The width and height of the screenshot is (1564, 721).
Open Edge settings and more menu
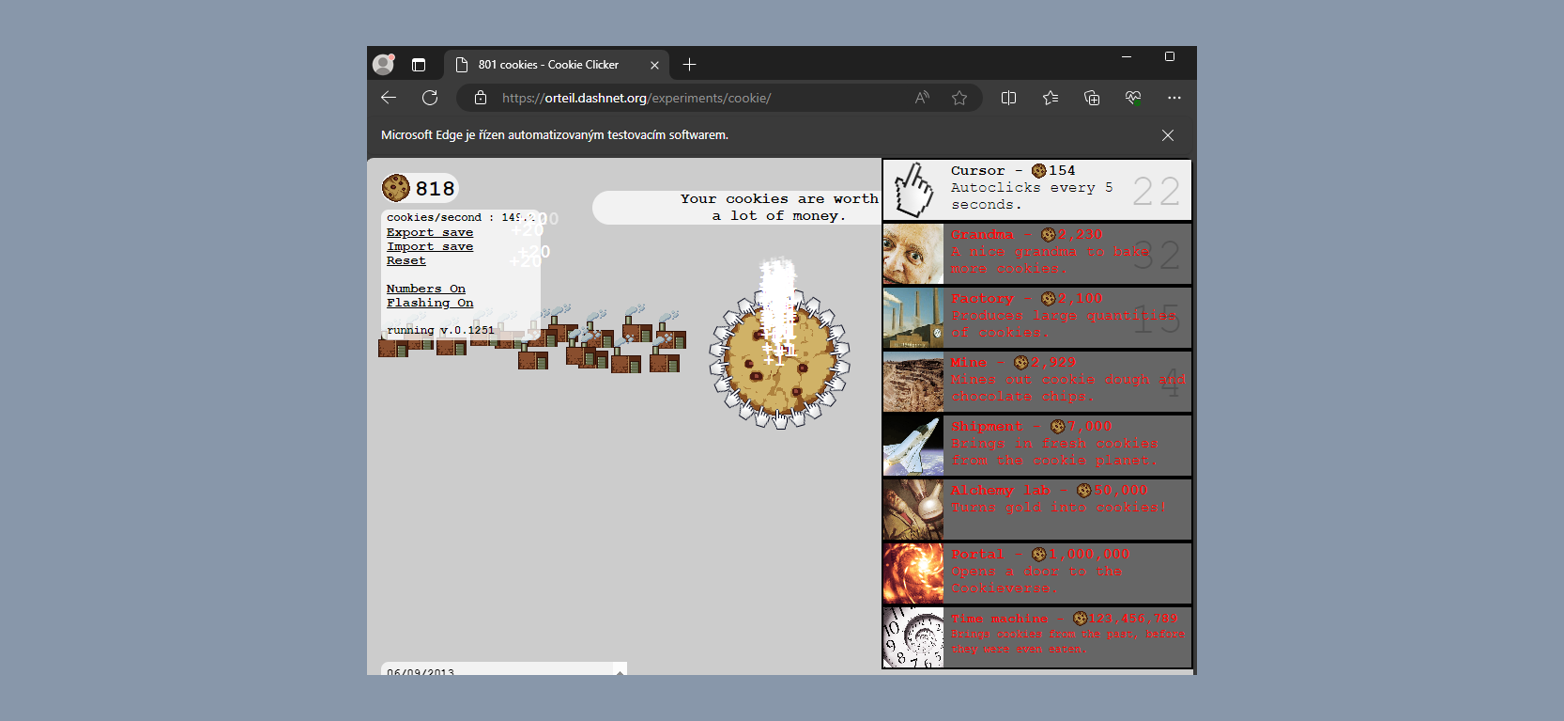1174,97
